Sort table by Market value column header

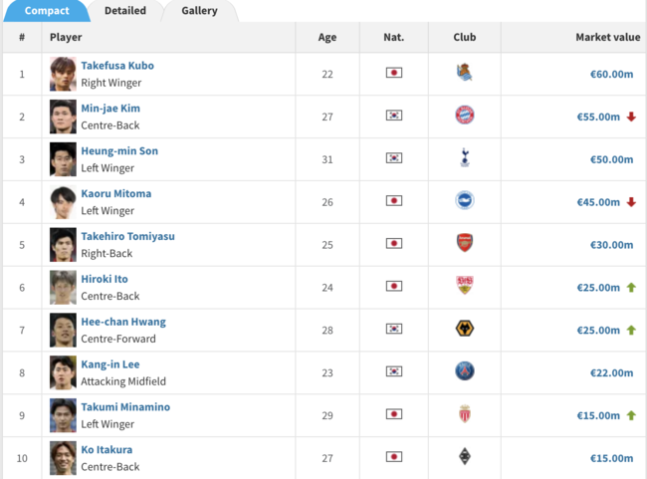[608, 37]
